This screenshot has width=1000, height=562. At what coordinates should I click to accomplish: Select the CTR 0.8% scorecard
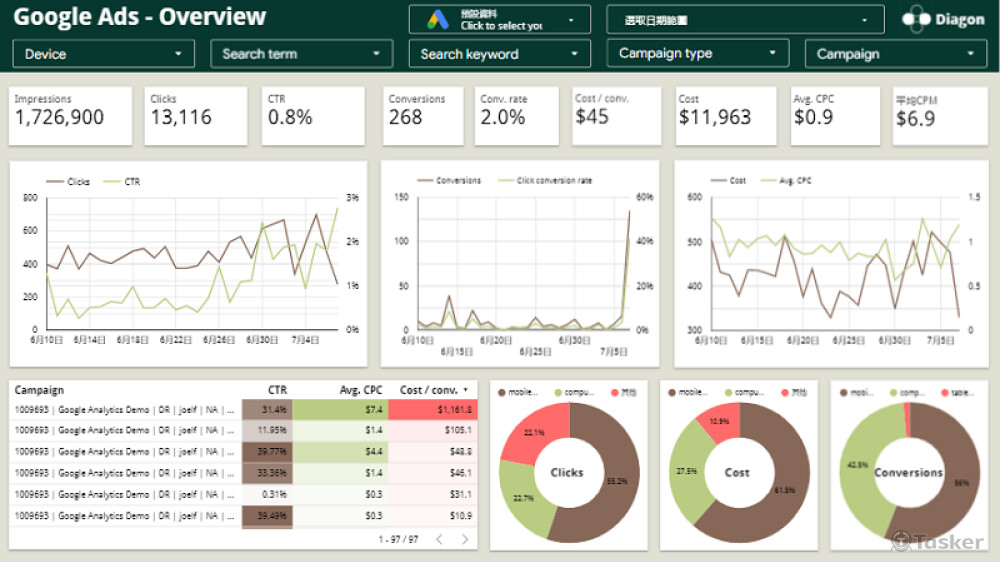(x=313, y=116)
